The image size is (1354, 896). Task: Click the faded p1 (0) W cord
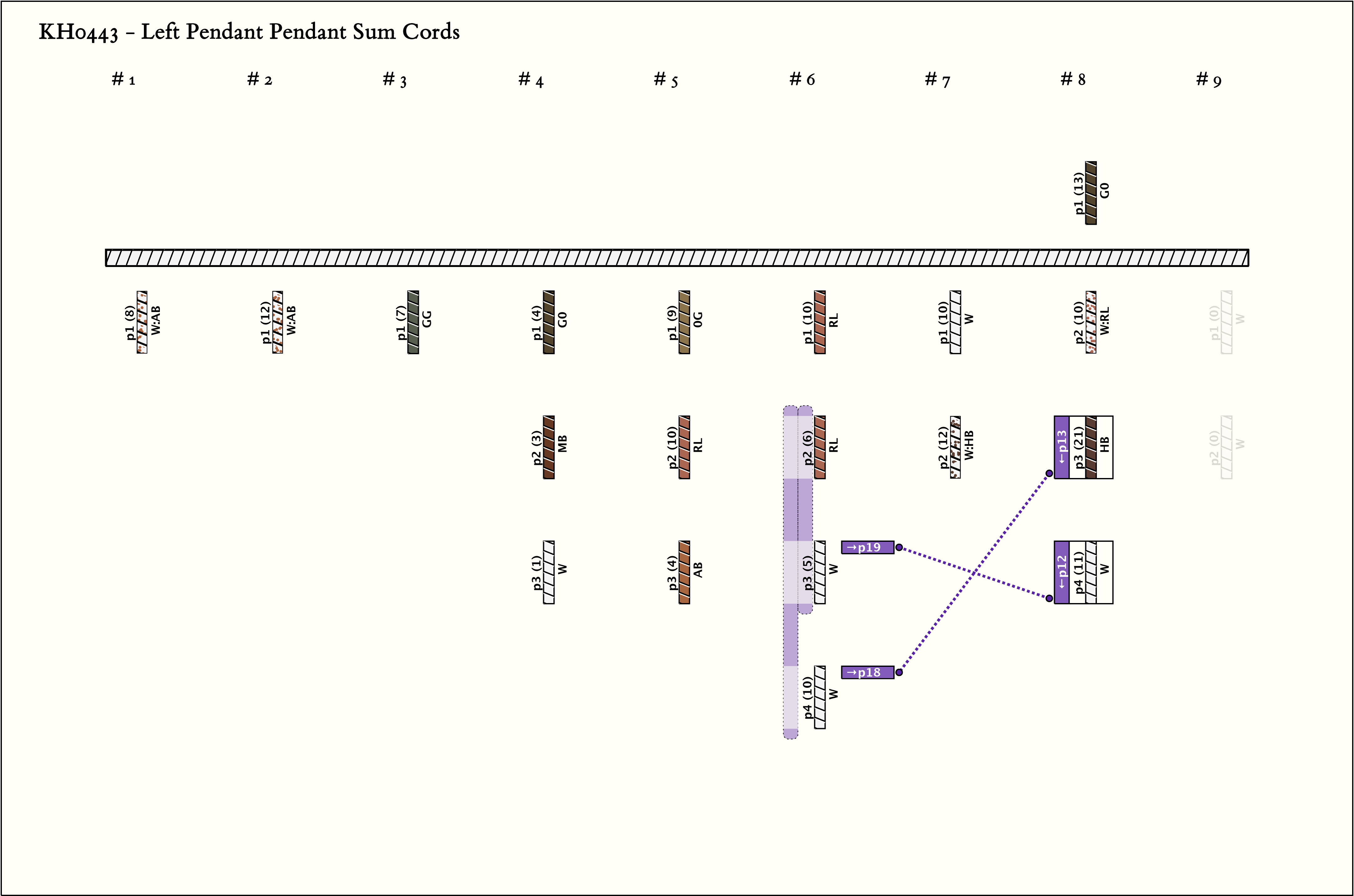[x=1226, y=322]
